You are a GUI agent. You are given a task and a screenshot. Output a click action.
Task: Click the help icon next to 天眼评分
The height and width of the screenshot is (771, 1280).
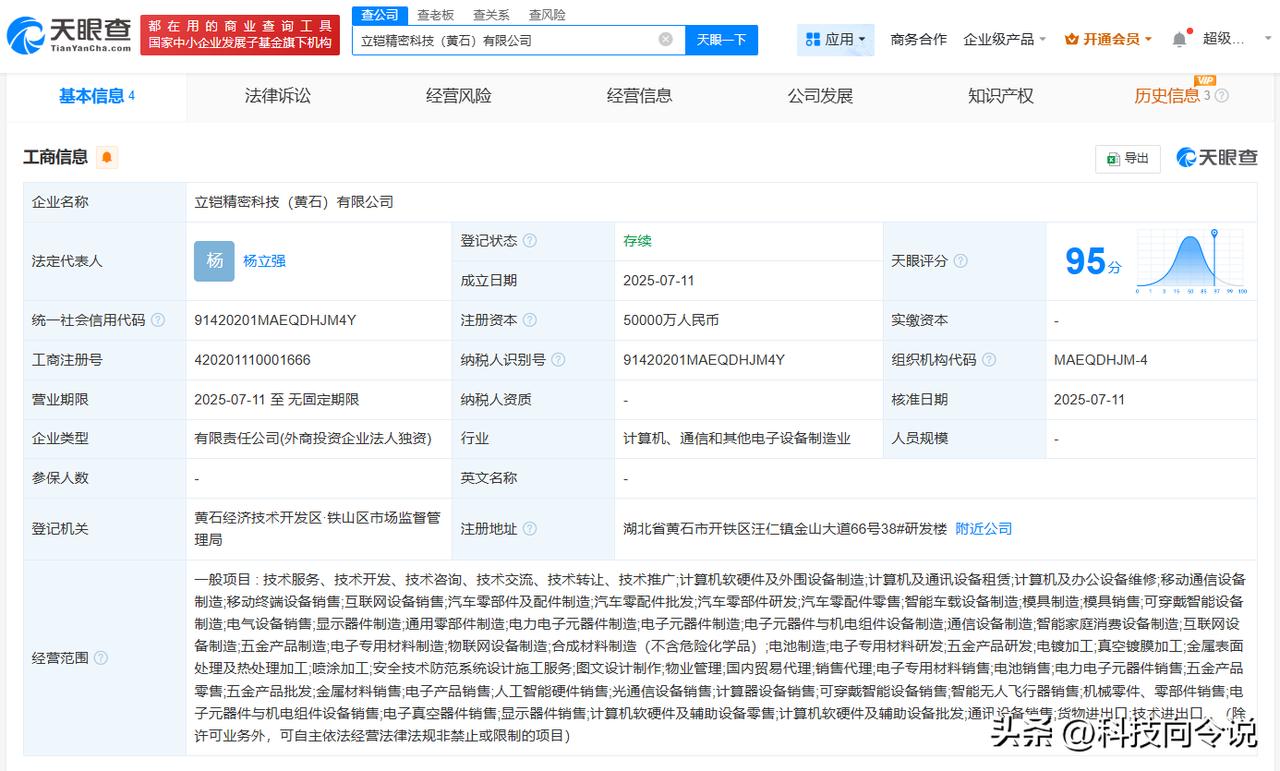(960, 261)
